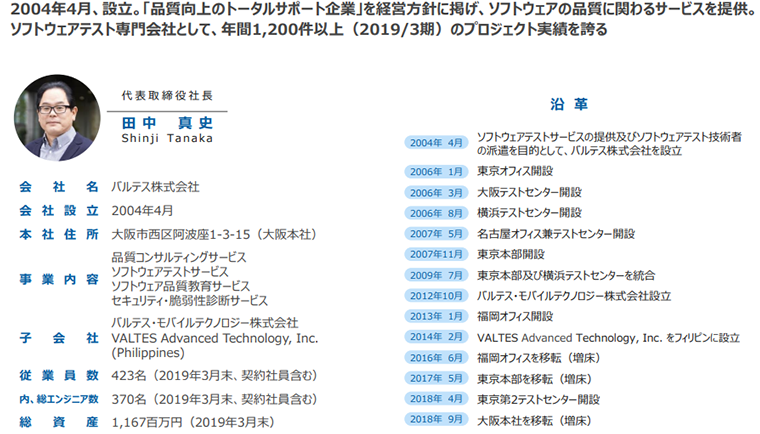Select engineer count 370名

point(128,399)
